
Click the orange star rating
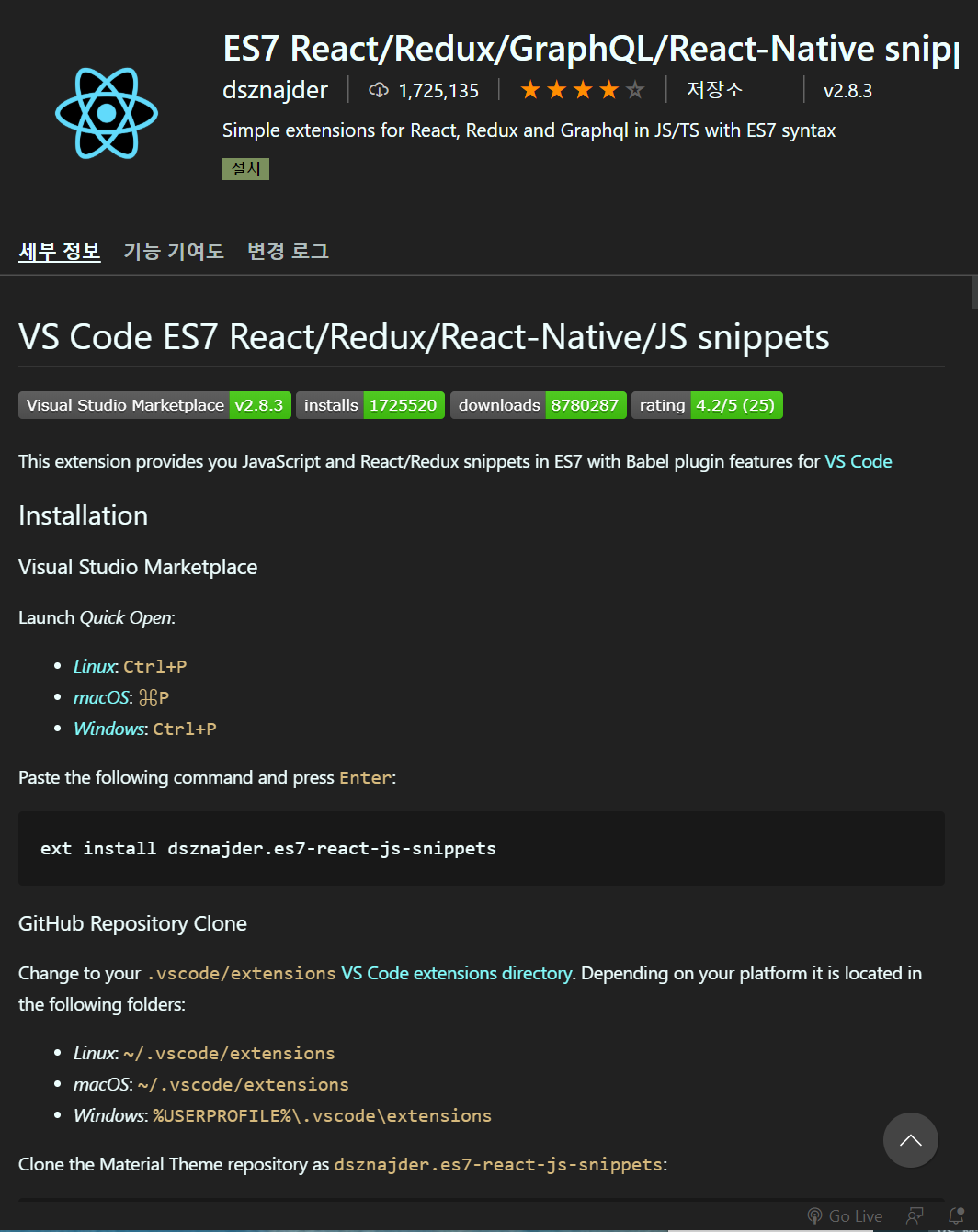(583, 90)
